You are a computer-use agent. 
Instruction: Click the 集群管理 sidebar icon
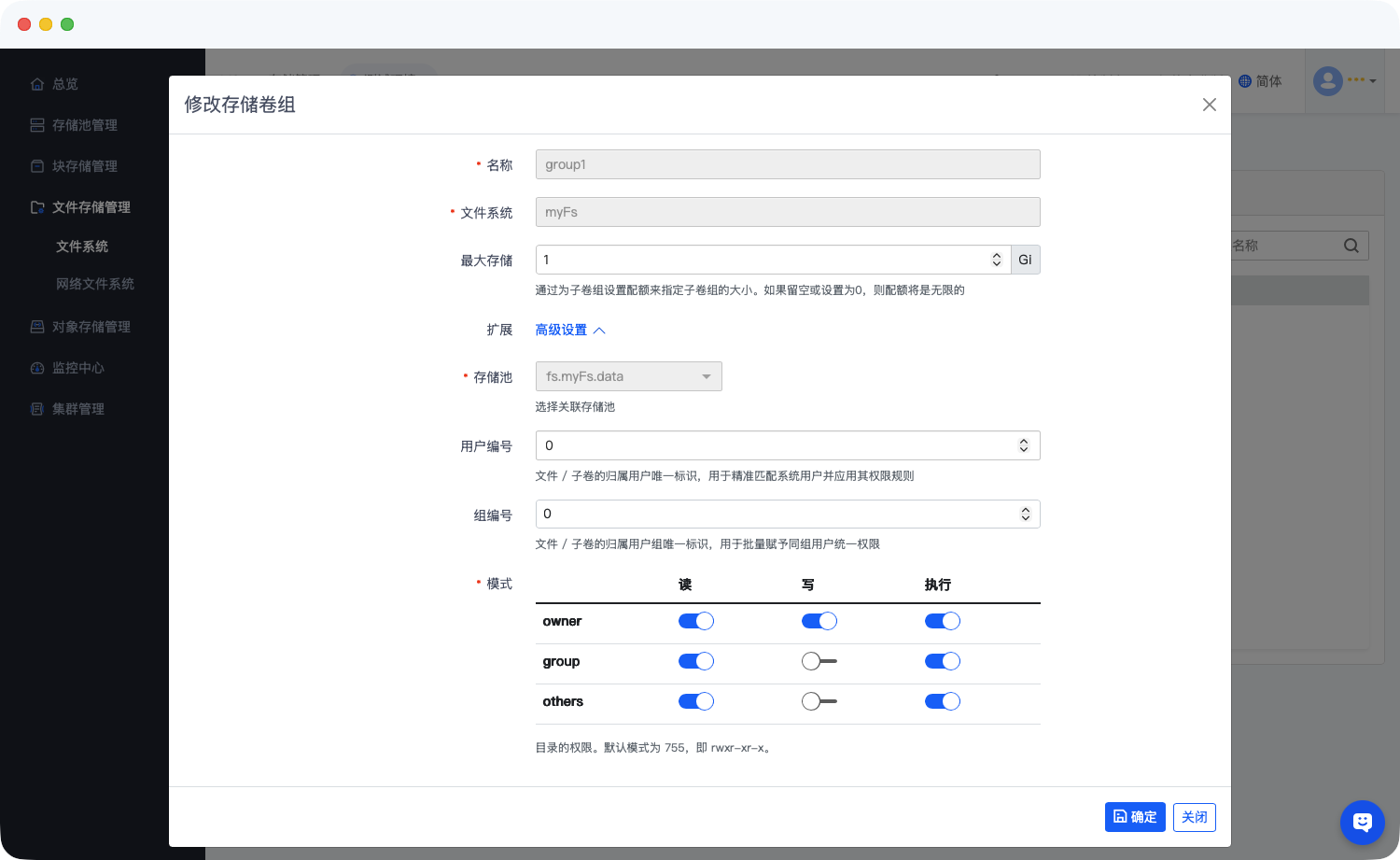click(37, 409)
